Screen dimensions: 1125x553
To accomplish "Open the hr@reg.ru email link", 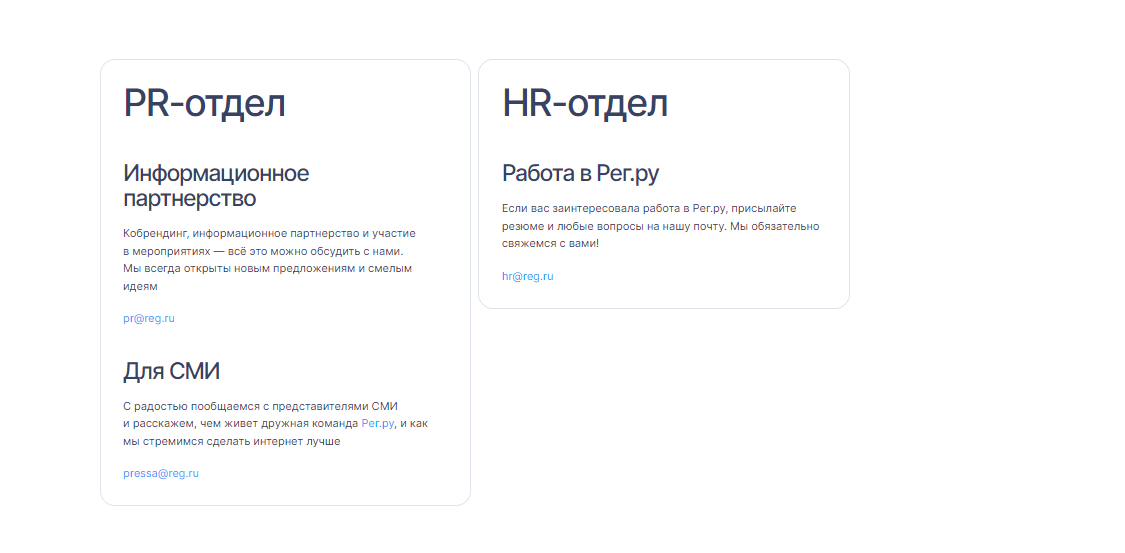I will coord(527,276).
